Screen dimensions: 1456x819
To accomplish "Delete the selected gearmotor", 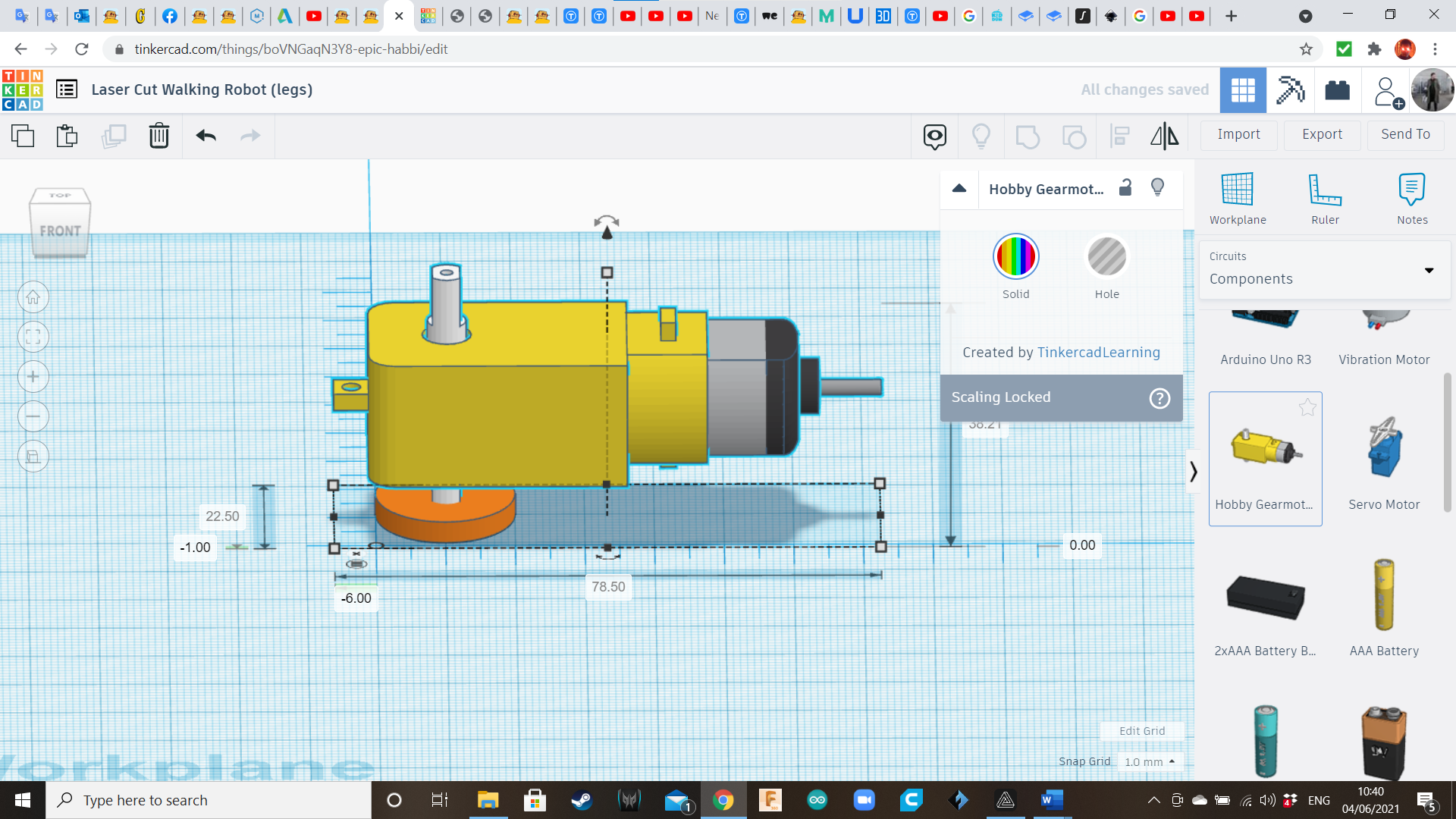I will pyautogui.click(x=158, y=136).
